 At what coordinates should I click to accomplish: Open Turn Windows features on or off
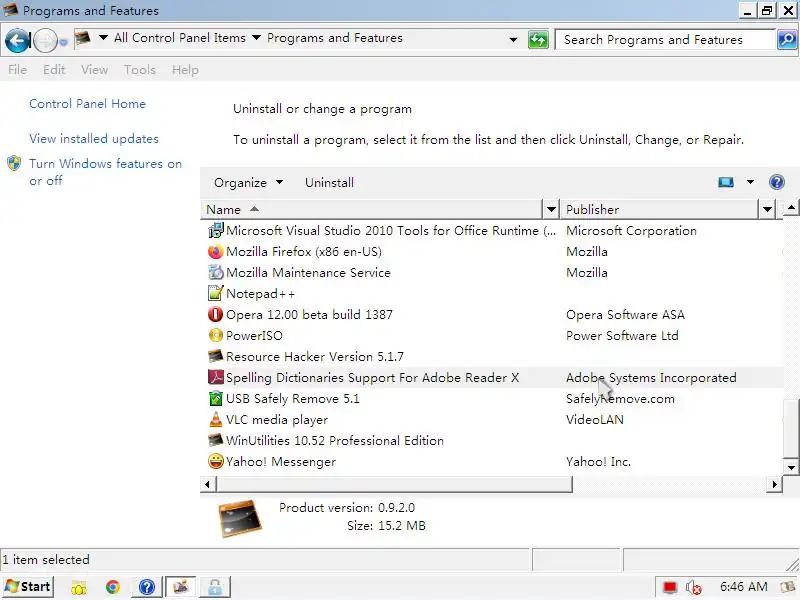coord(105,172)
